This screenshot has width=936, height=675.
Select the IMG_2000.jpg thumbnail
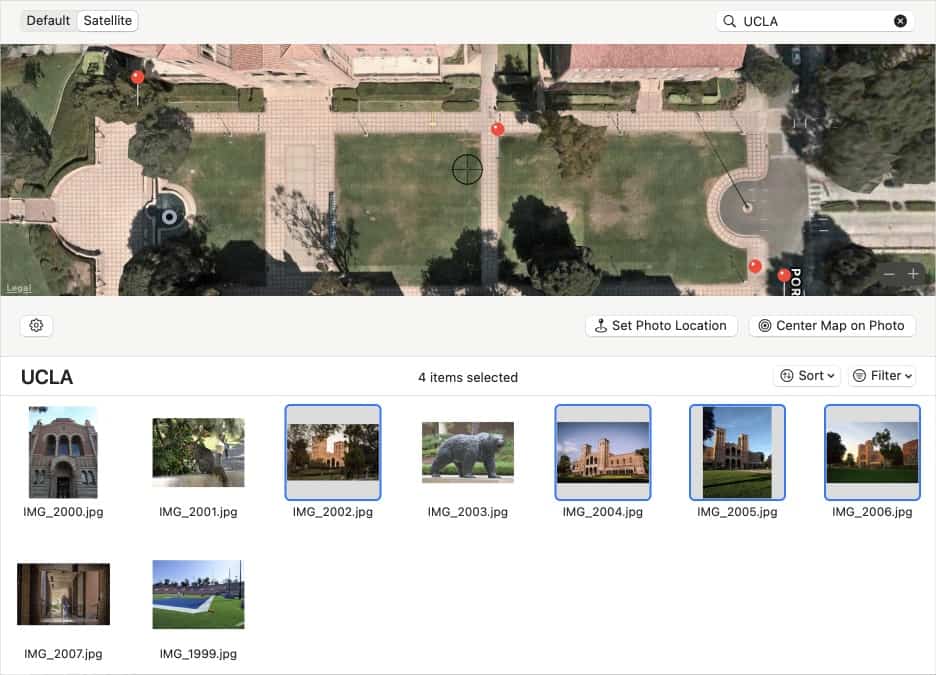pos(63,452)
